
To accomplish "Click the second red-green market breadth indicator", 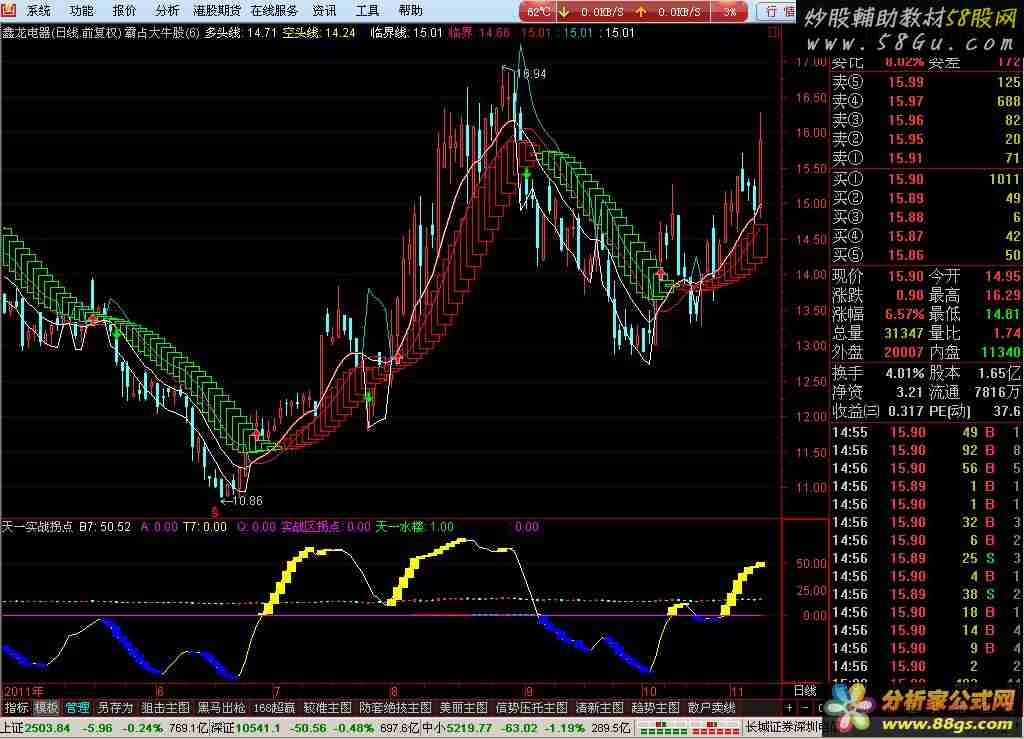I will pos(715,728).
